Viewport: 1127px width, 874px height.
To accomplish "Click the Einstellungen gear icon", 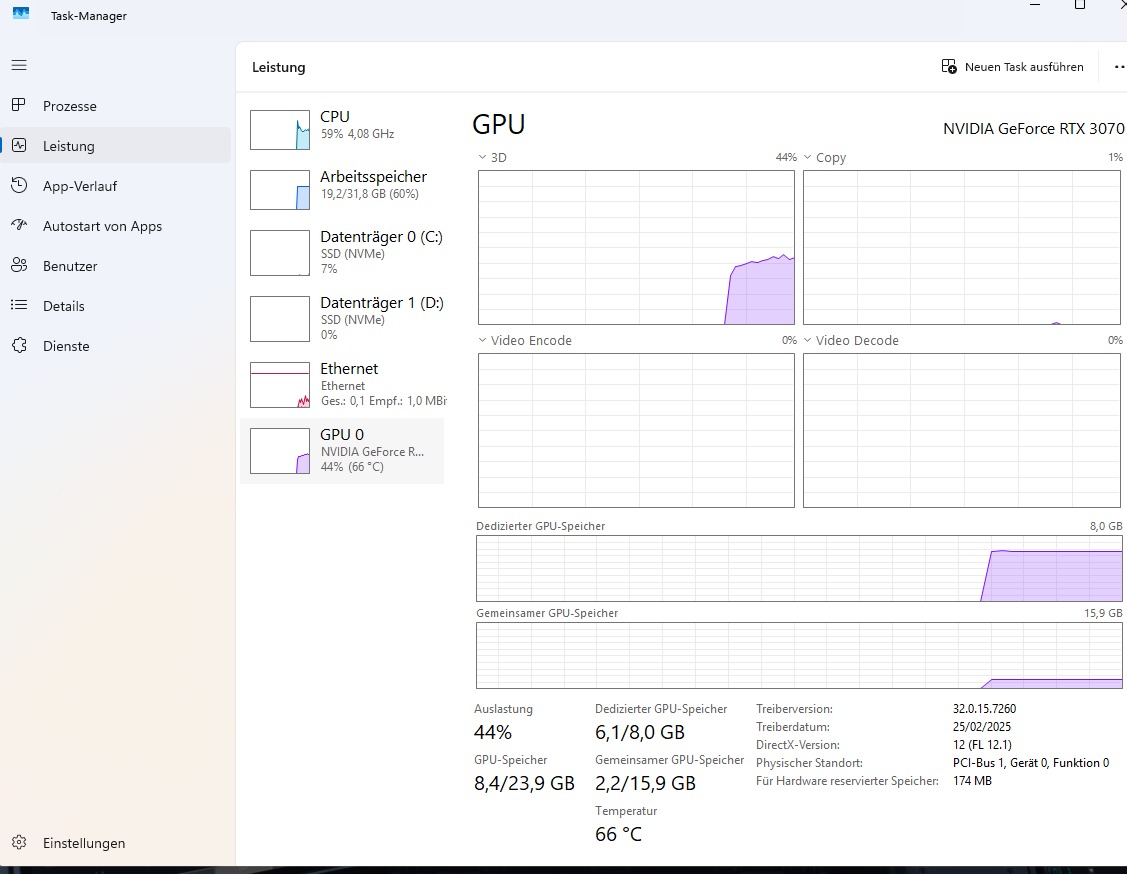I will coord(19,842).
